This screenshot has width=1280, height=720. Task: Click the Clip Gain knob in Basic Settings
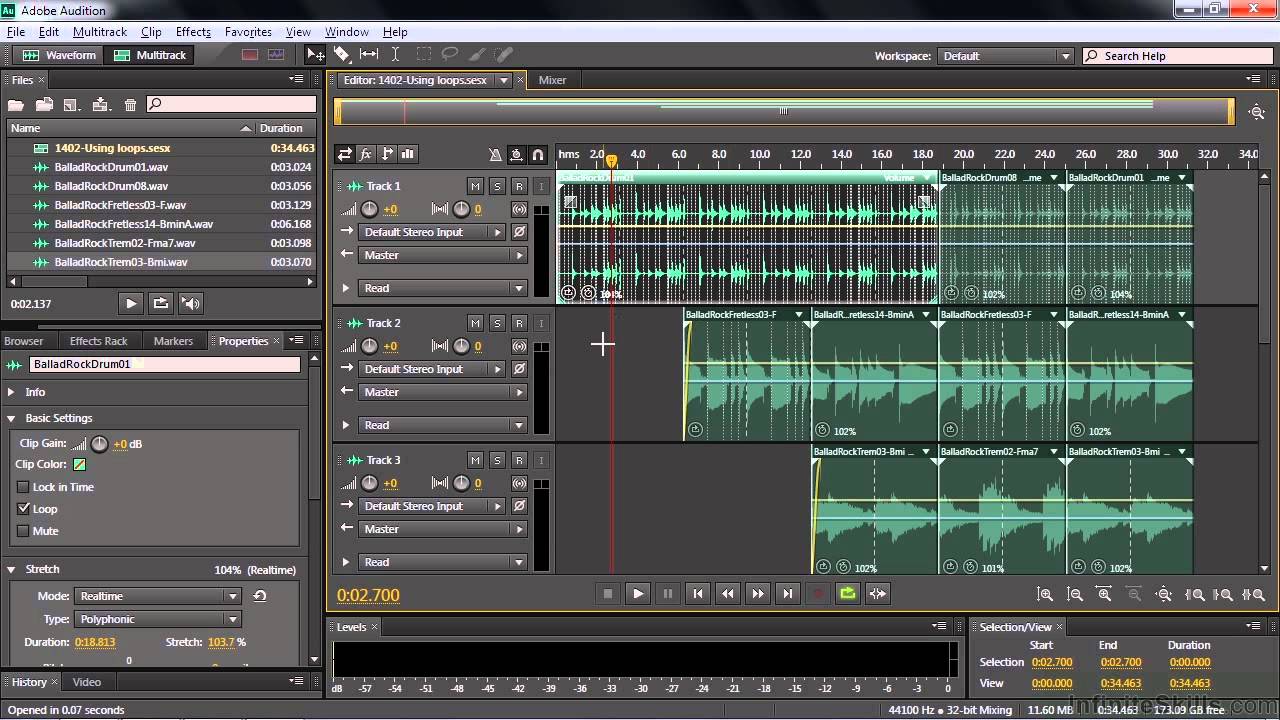coord(99,443)
